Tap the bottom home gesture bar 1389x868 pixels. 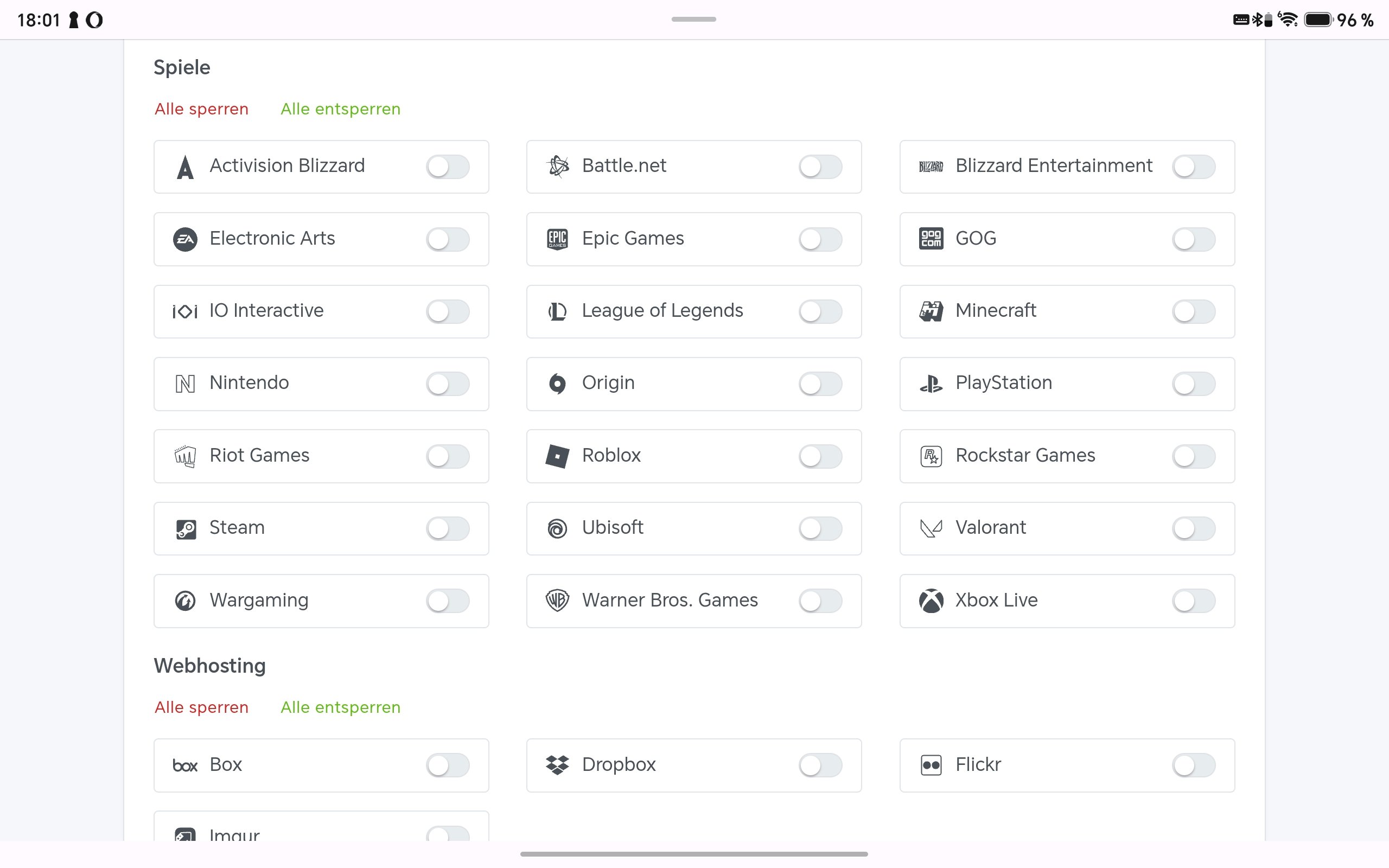pyautogui.click(x=694, y=854)
